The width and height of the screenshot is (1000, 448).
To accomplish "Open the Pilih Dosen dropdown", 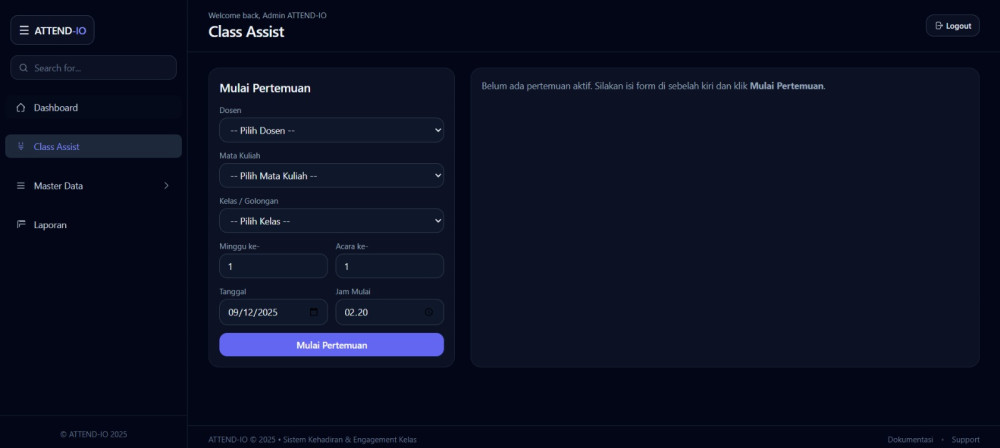I will (x=331, y=130).
